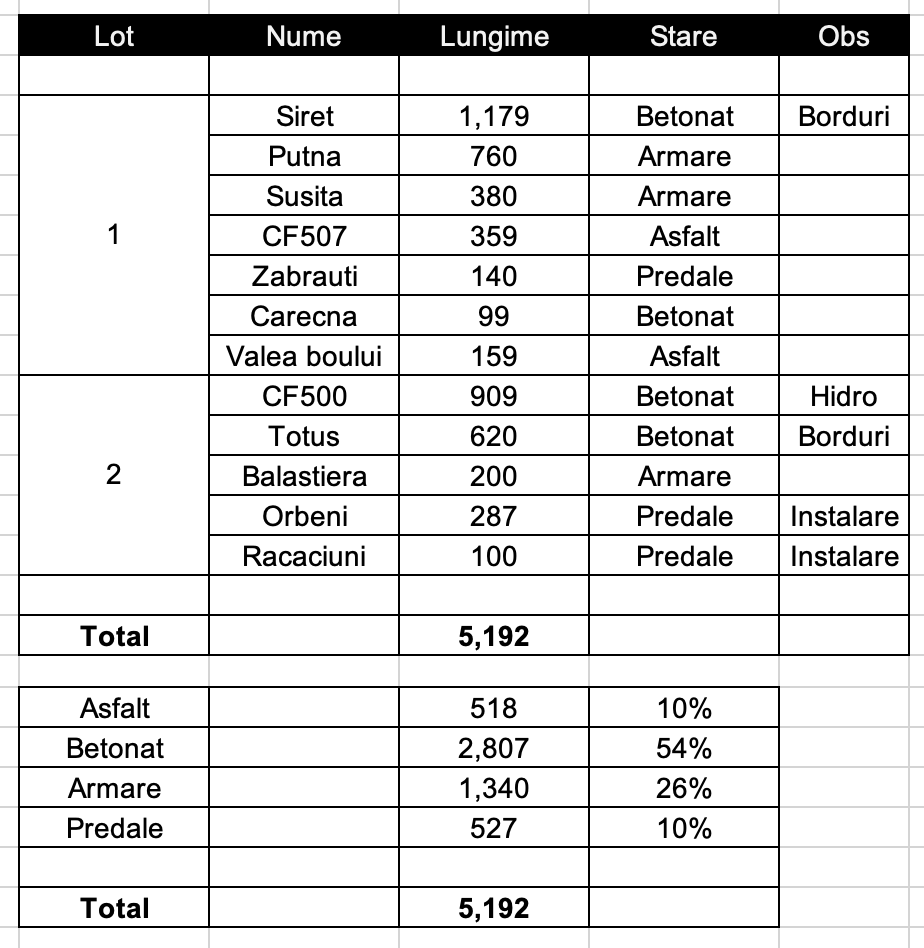
Task: Click the Hidro observation cell
Action: pos(844,397)
